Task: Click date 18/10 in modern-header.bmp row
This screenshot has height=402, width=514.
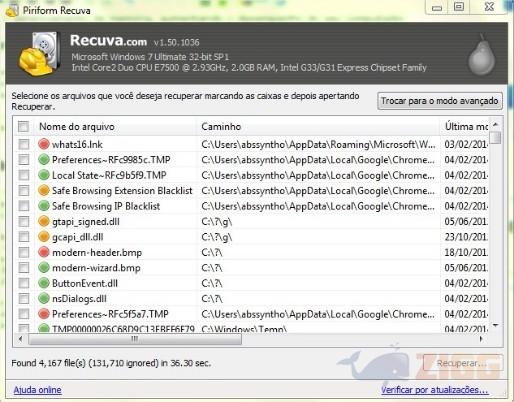Action: point(466,252)
